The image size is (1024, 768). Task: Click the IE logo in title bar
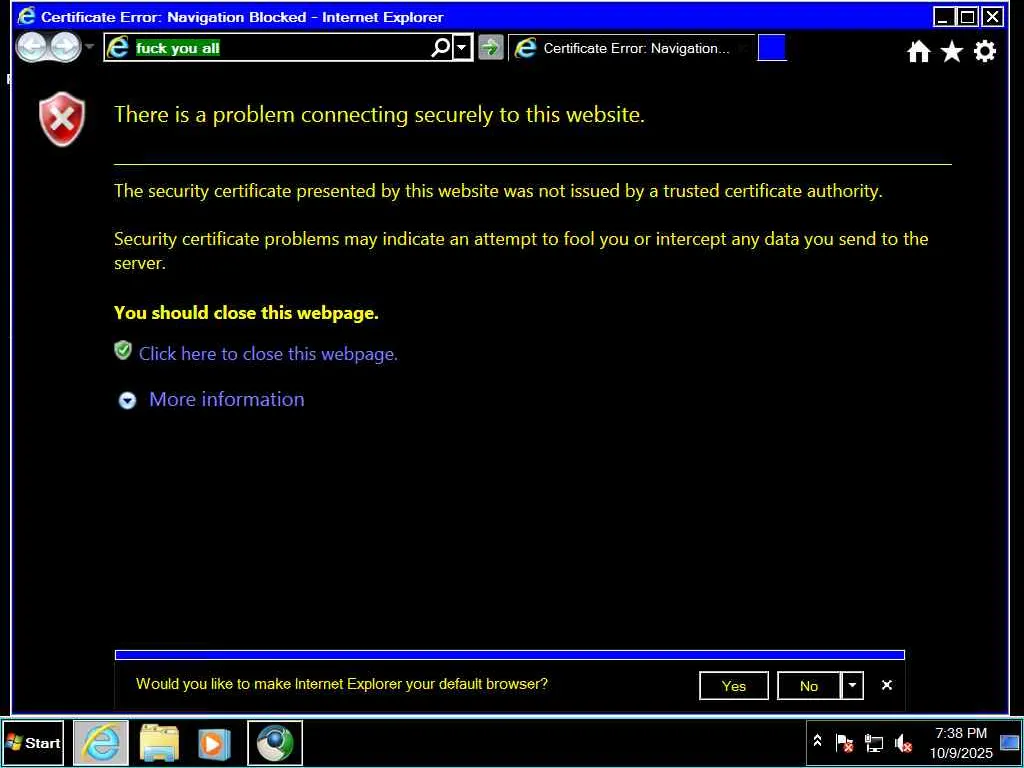pyautogui.click(x=27, y=16)
